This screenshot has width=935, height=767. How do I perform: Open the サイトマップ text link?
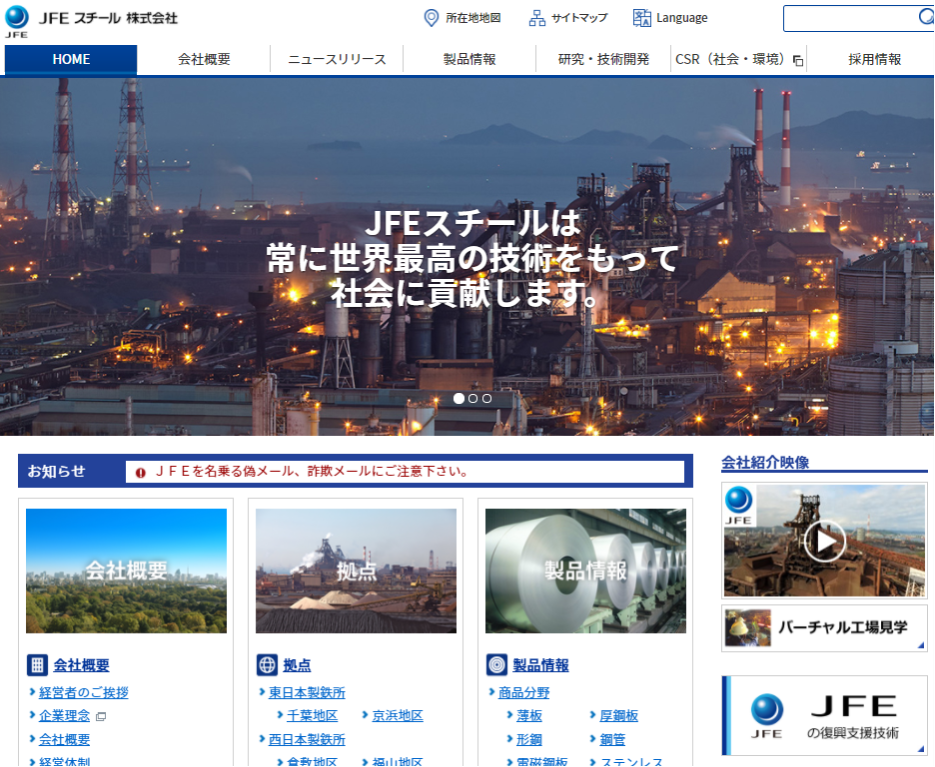pyautogui.click(x=579, y=18)
